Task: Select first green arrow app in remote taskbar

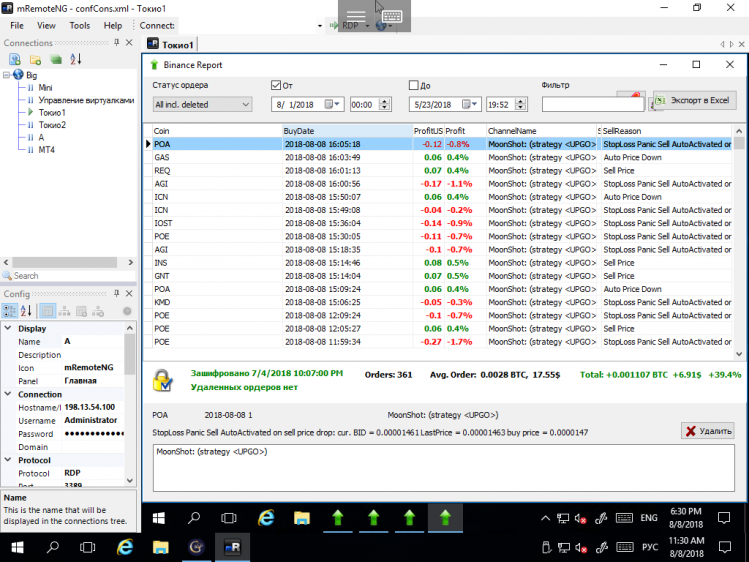Action: click(x=338, y=518)
